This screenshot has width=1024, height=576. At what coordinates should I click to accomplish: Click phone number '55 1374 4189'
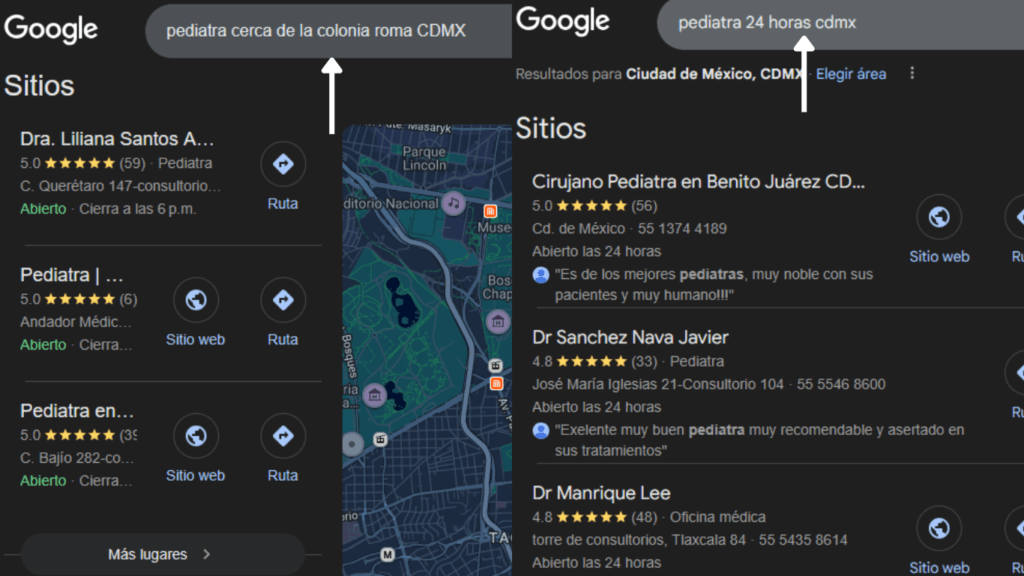(682, 229)
